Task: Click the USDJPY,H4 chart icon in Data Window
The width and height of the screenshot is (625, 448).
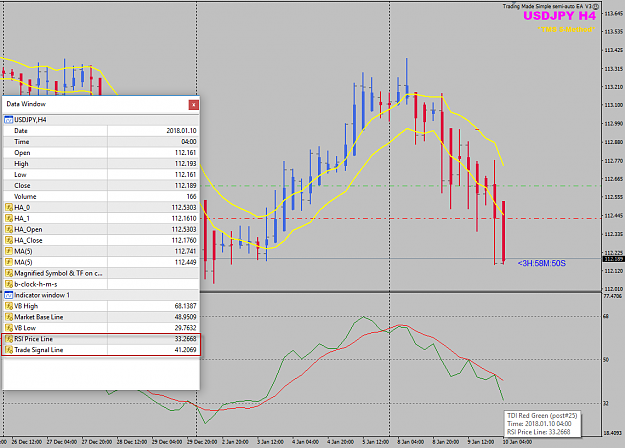Action: (8, 120)
